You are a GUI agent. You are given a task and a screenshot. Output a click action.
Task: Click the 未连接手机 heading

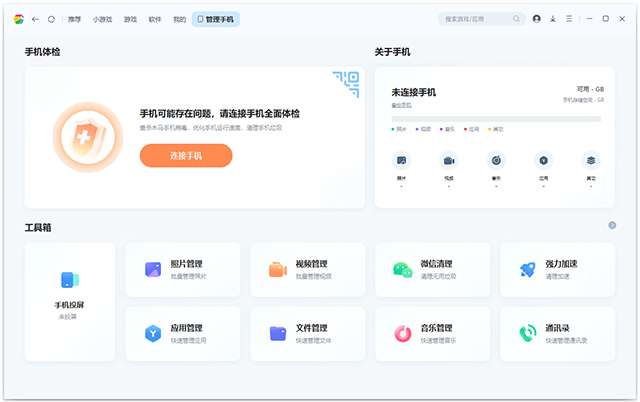pyautogui.click(x=413, y=93)
